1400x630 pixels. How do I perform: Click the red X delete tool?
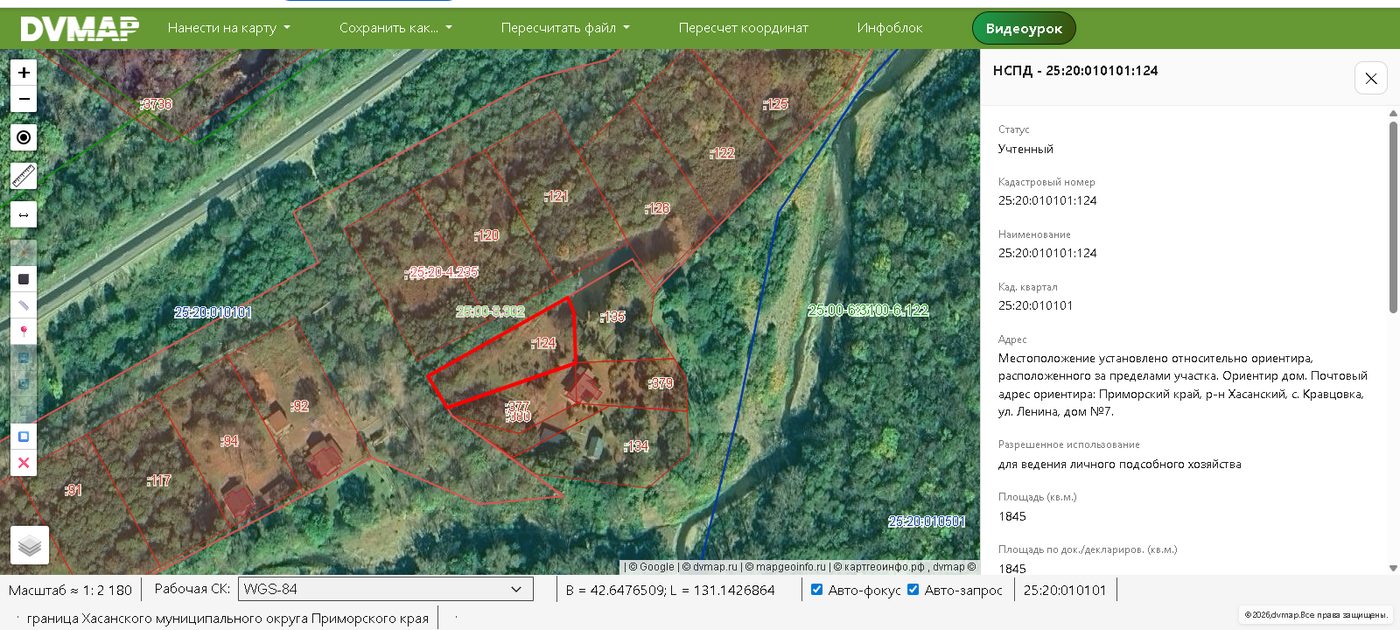click(24, 463)
